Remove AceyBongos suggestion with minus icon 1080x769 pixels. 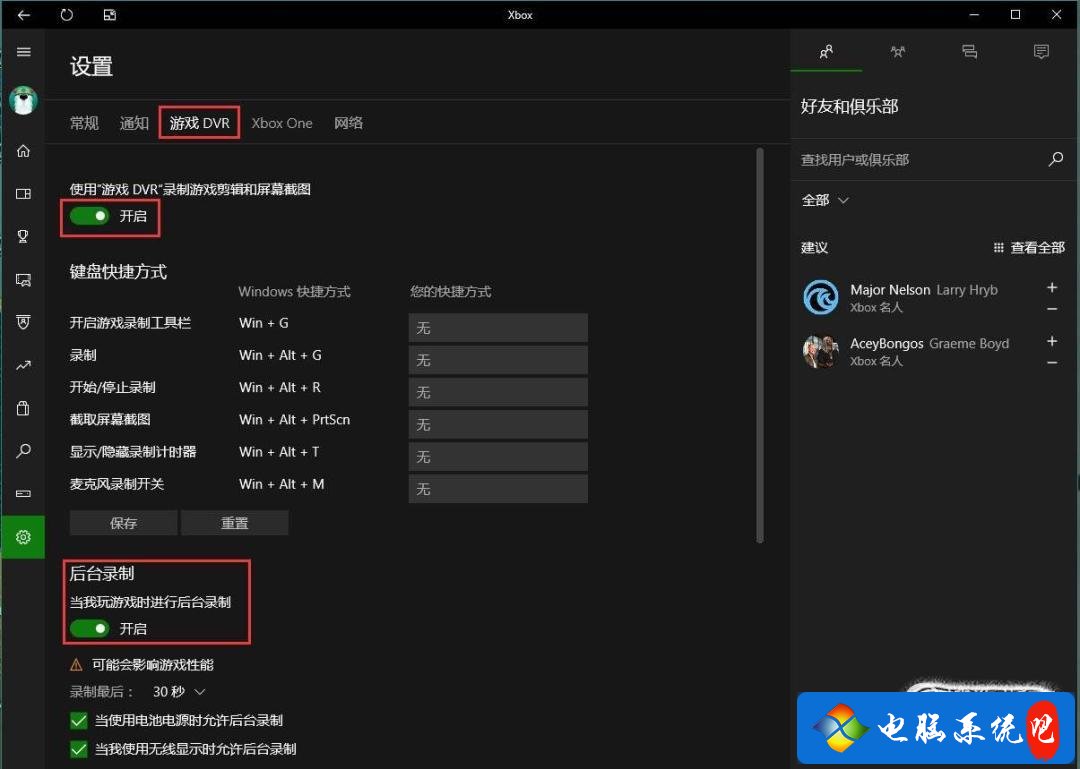1052,362
